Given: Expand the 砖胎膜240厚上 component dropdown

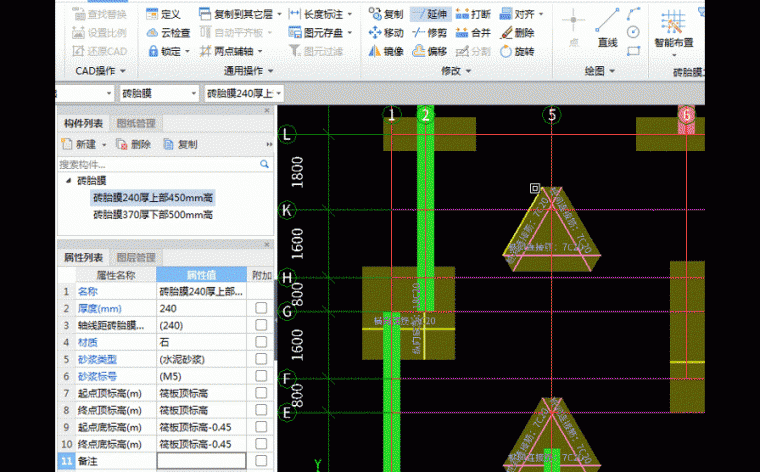Looking at the screenshot, I should (x=244, y=93).
